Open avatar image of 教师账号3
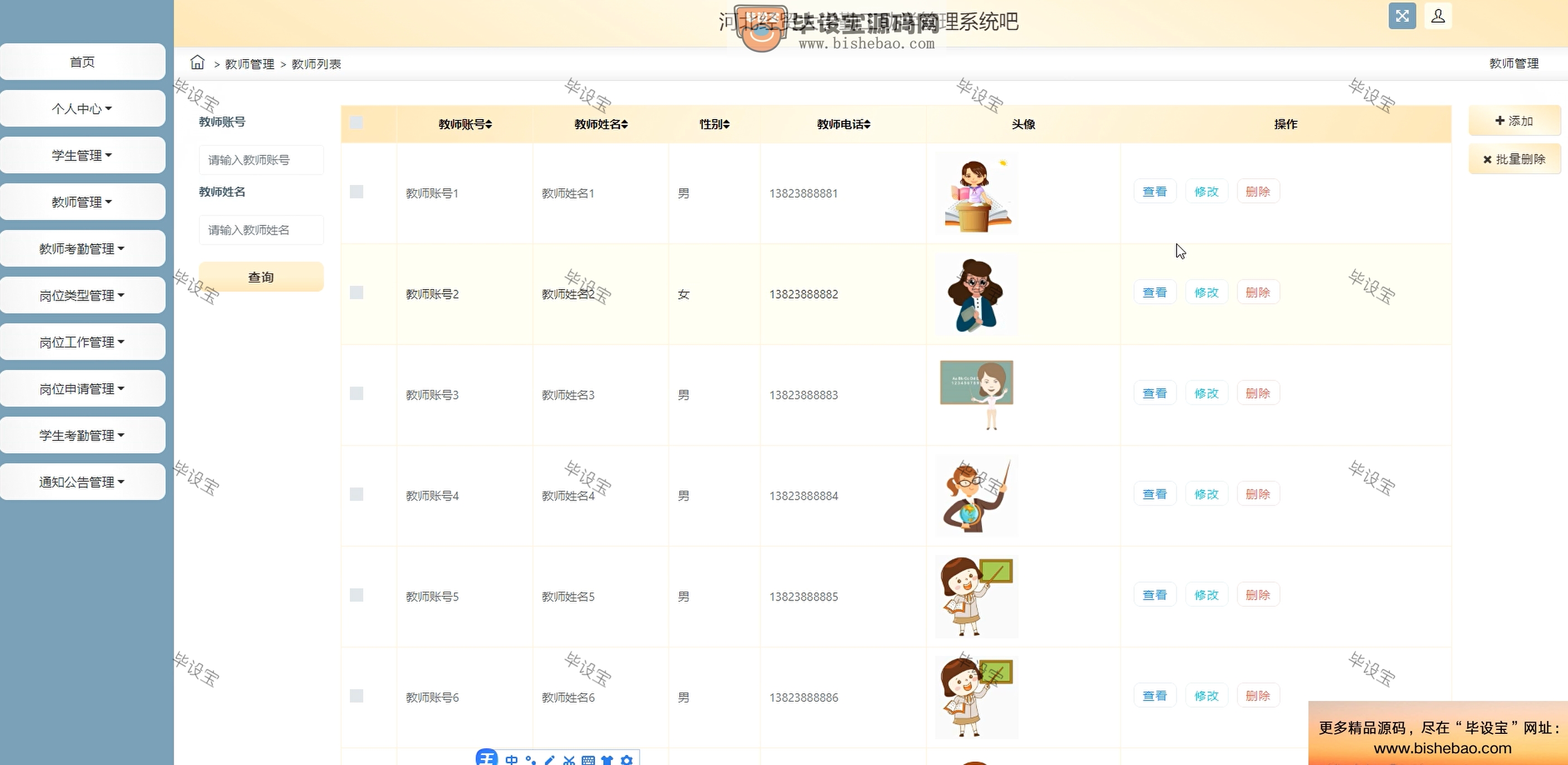Image resolution: width=1568 pixels, height=765 pixels. pos(976,395)
